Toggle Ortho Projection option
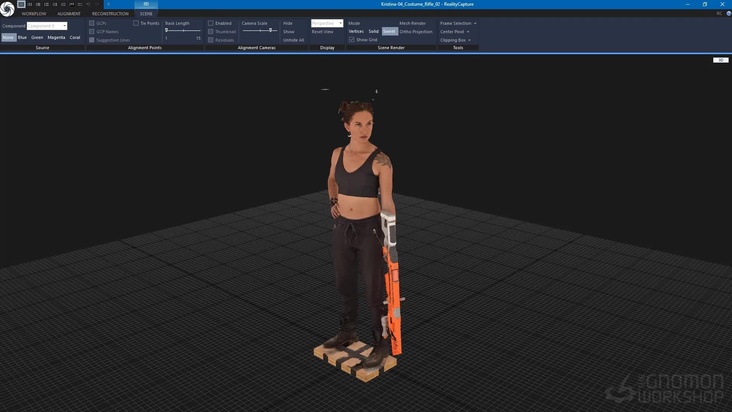Viewport: 732px width, 412px height. (x=416, y=31)
